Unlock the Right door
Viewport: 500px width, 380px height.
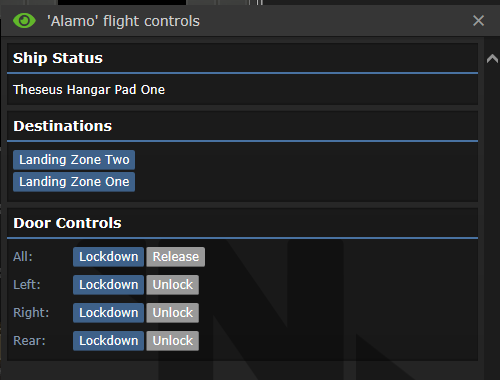coord(173,313)
